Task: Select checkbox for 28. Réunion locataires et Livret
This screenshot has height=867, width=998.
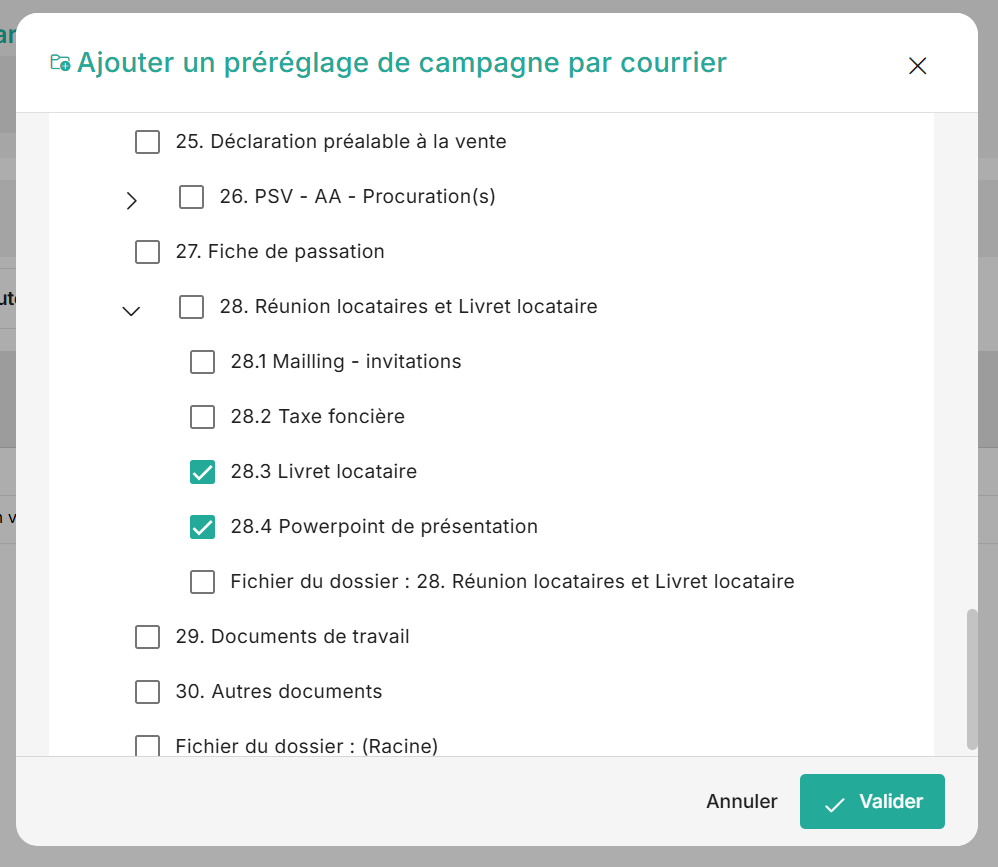Action: coord(191,307)
